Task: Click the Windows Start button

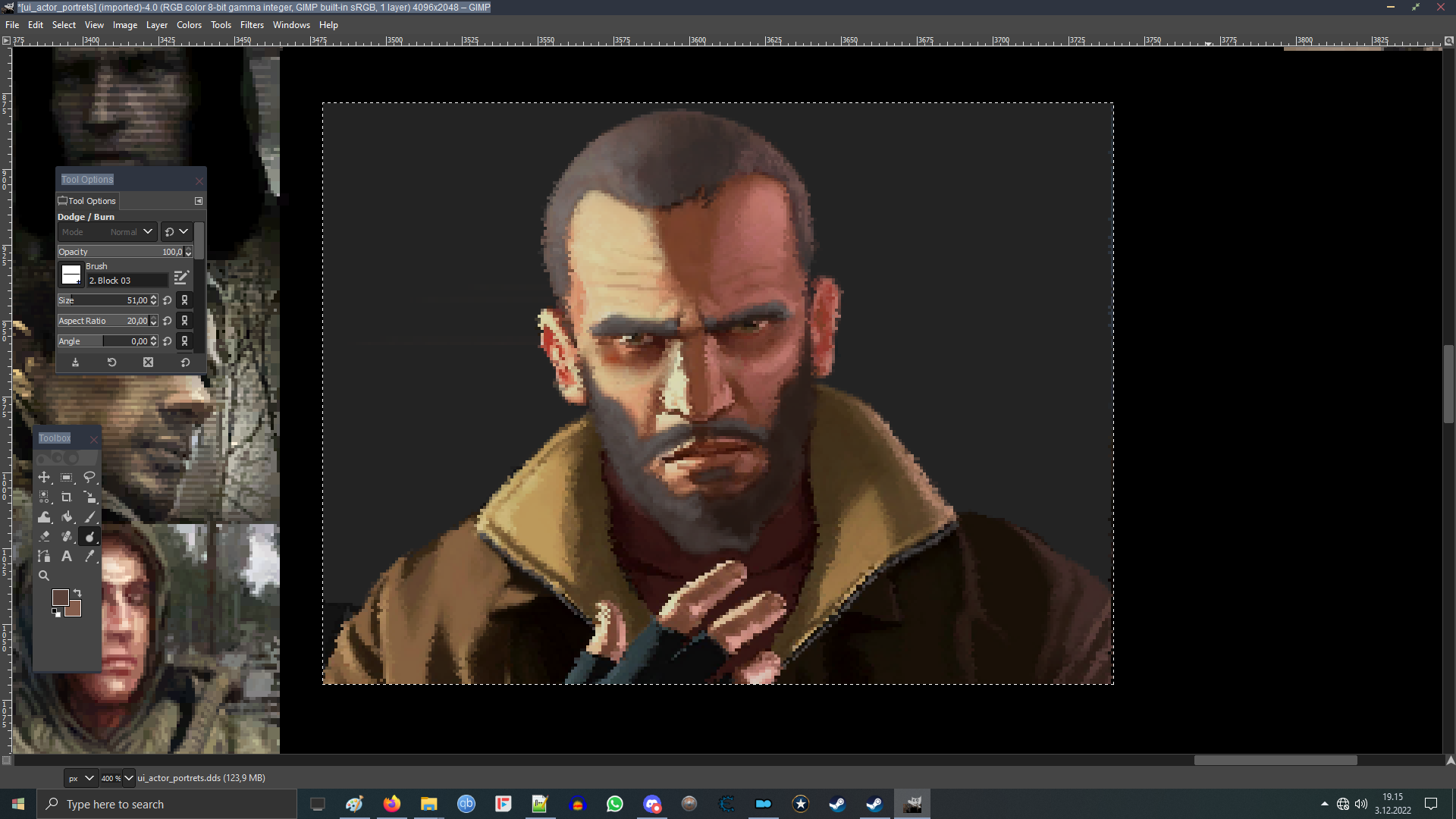Action: (x=18, y=804)
